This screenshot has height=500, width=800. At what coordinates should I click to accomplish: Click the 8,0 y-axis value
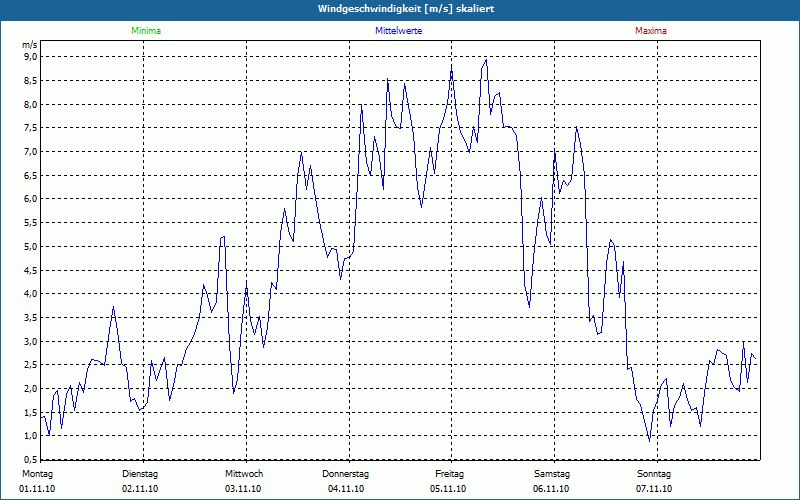[x=31, y=104]
